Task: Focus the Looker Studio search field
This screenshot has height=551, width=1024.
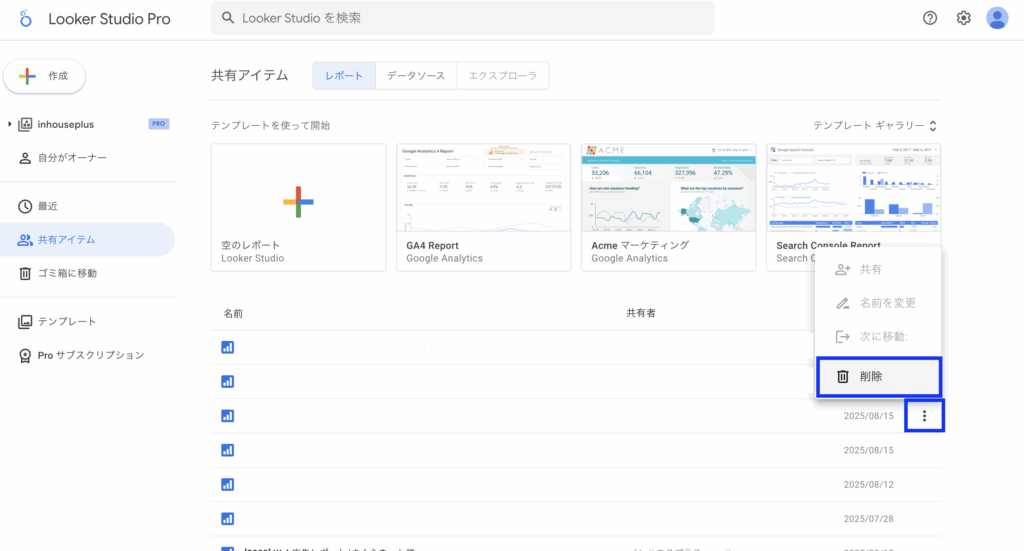Action: [x=462, y=18]
